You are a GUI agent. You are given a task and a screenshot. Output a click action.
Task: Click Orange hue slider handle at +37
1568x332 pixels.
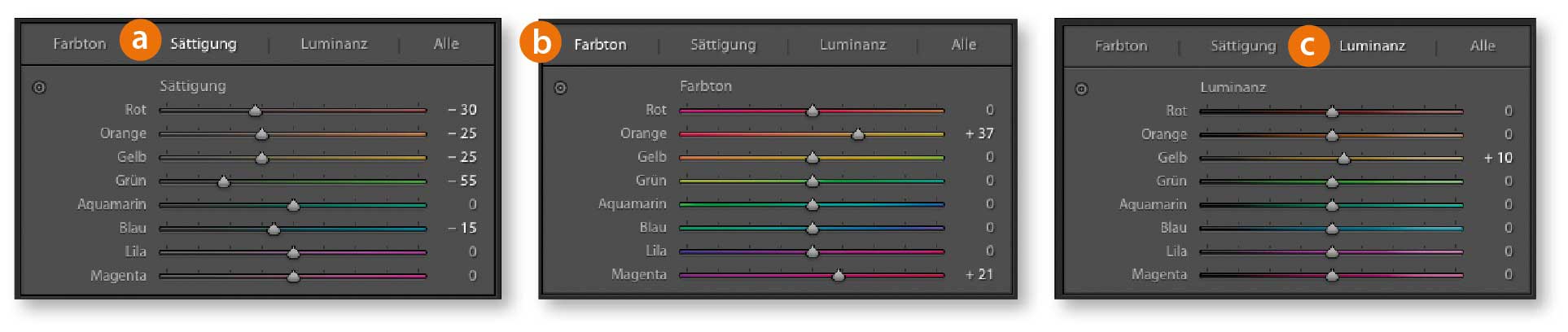[857, 134]
